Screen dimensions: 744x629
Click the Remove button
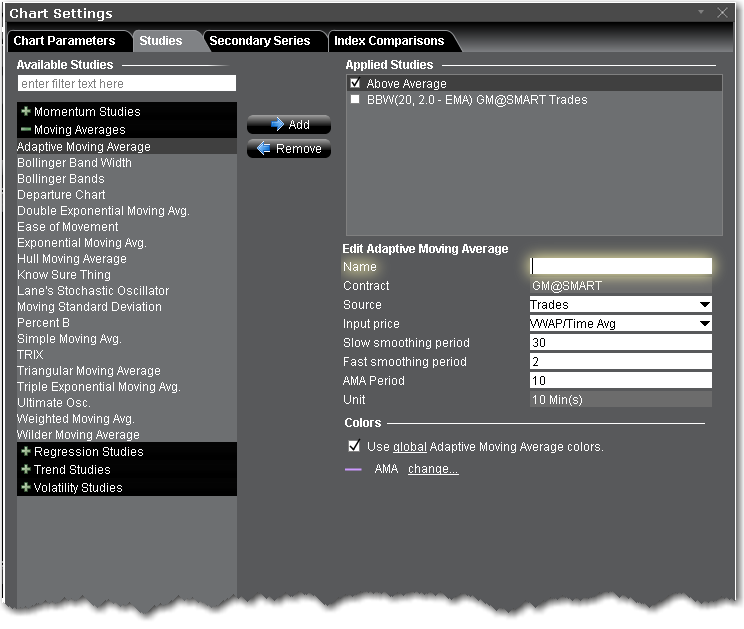pyautogui.click(x=289, y=149)
